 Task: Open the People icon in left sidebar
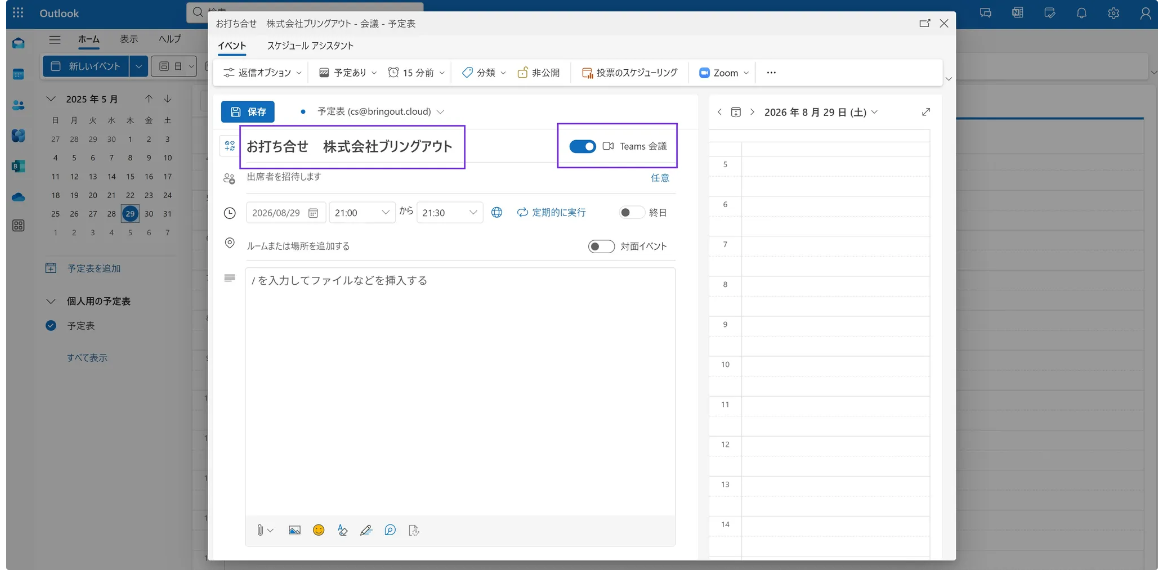(19, 105)
